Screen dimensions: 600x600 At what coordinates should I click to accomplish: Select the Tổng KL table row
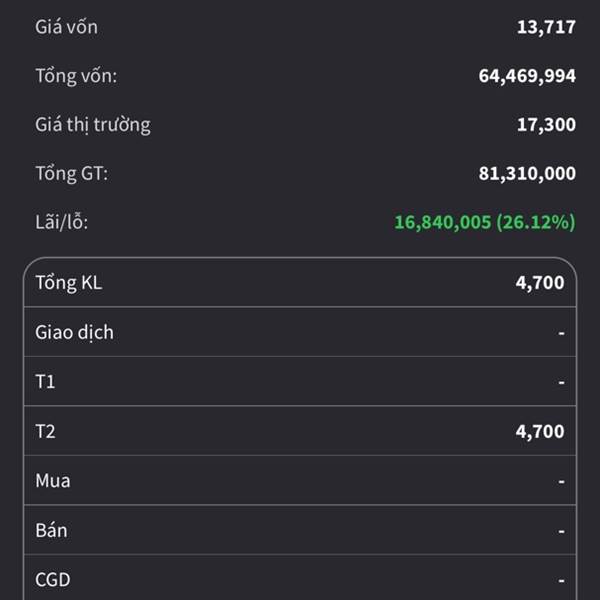click(300, 283)
